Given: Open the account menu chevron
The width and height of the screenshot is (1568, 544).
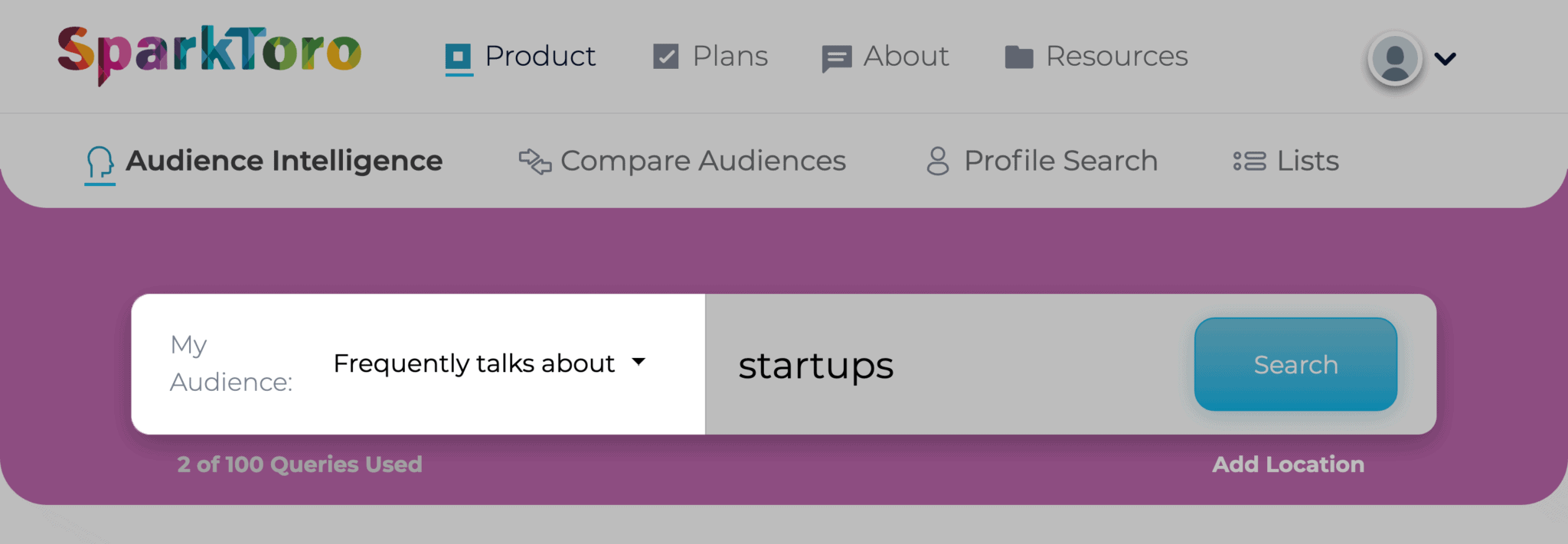Looking at the screenshot, I should tap(1445, 57).
